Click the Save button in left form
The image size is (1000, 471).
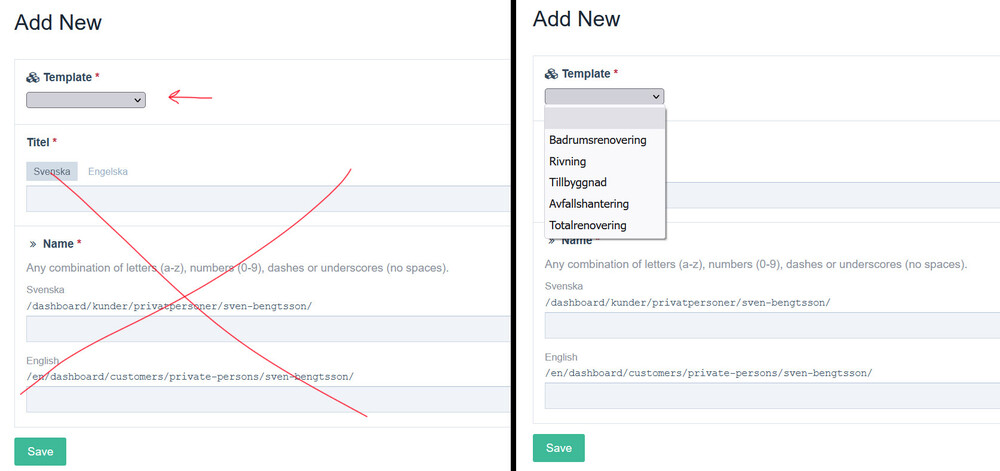pos(40,451)
